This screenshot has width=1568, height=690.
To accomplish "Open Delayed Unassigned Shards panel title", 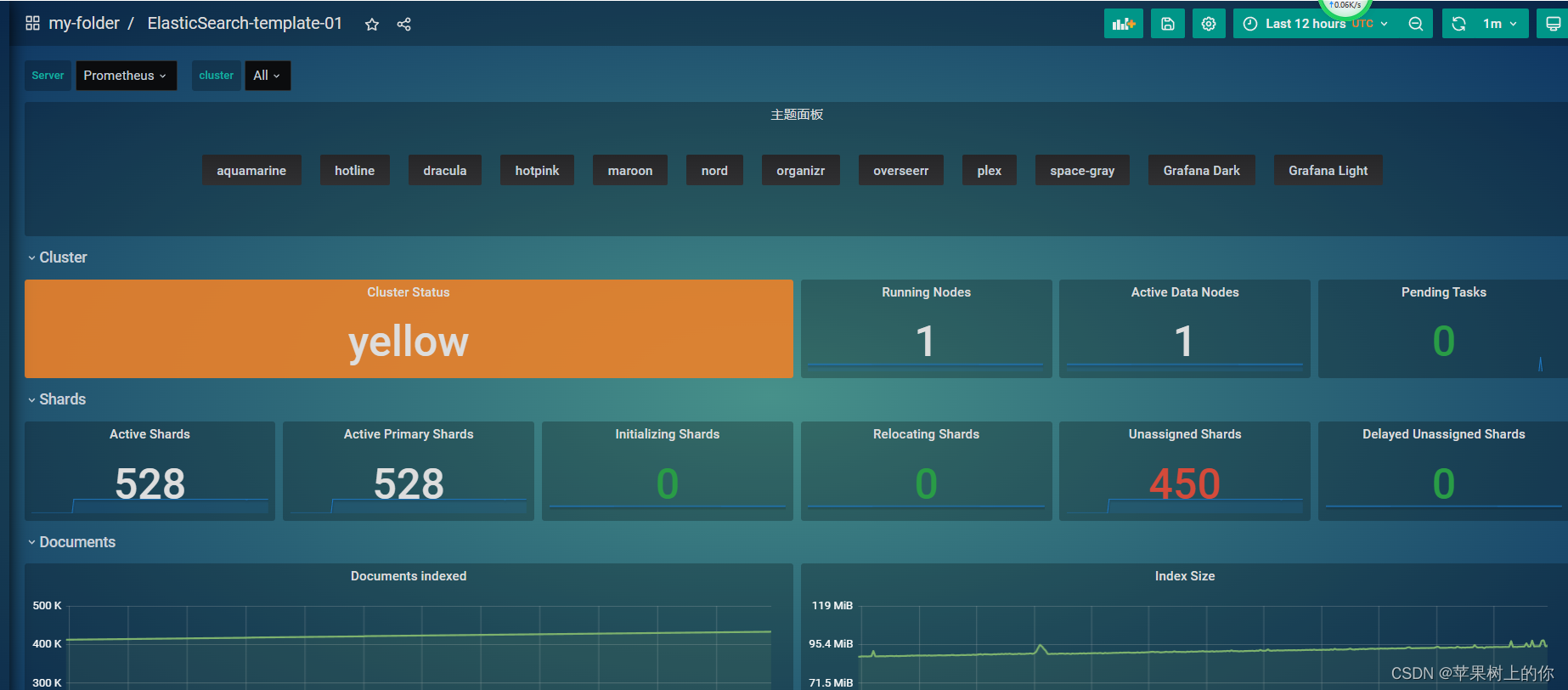I will pos(1444,434).
